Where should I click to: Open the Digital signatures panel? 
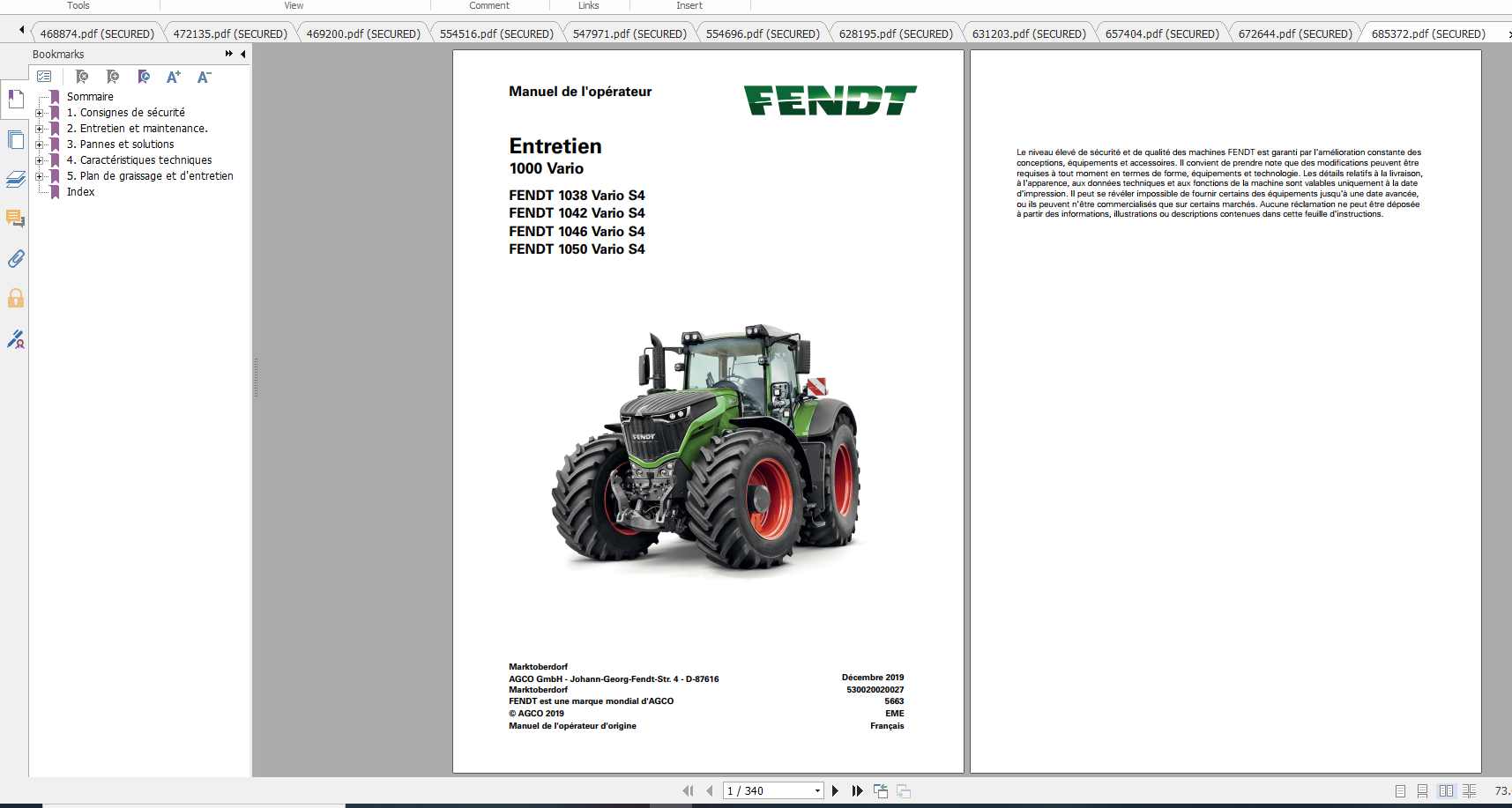coord(16,339)
